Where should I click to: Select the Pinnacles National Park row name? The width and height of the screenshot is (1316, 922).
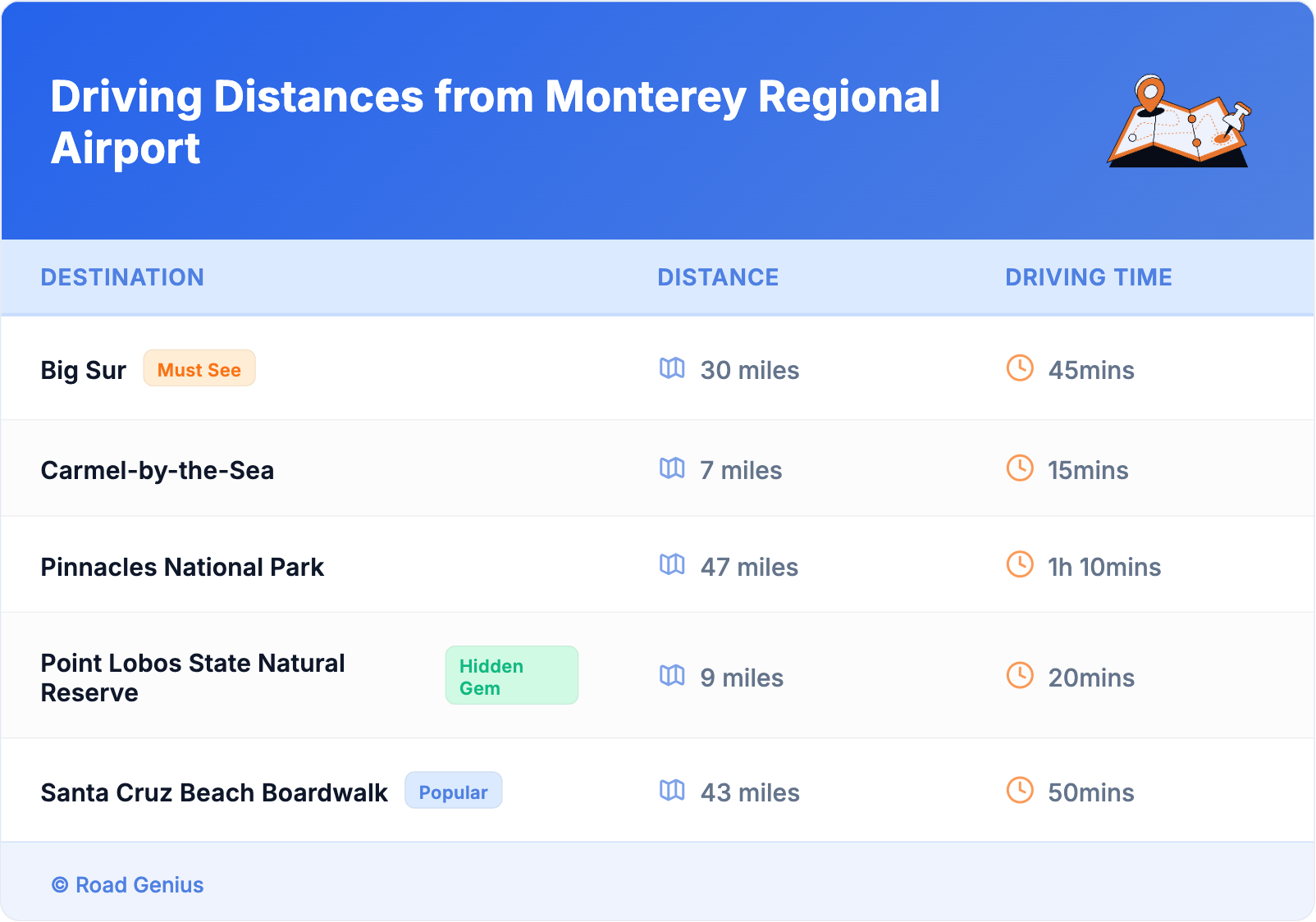tap(182, 567)
